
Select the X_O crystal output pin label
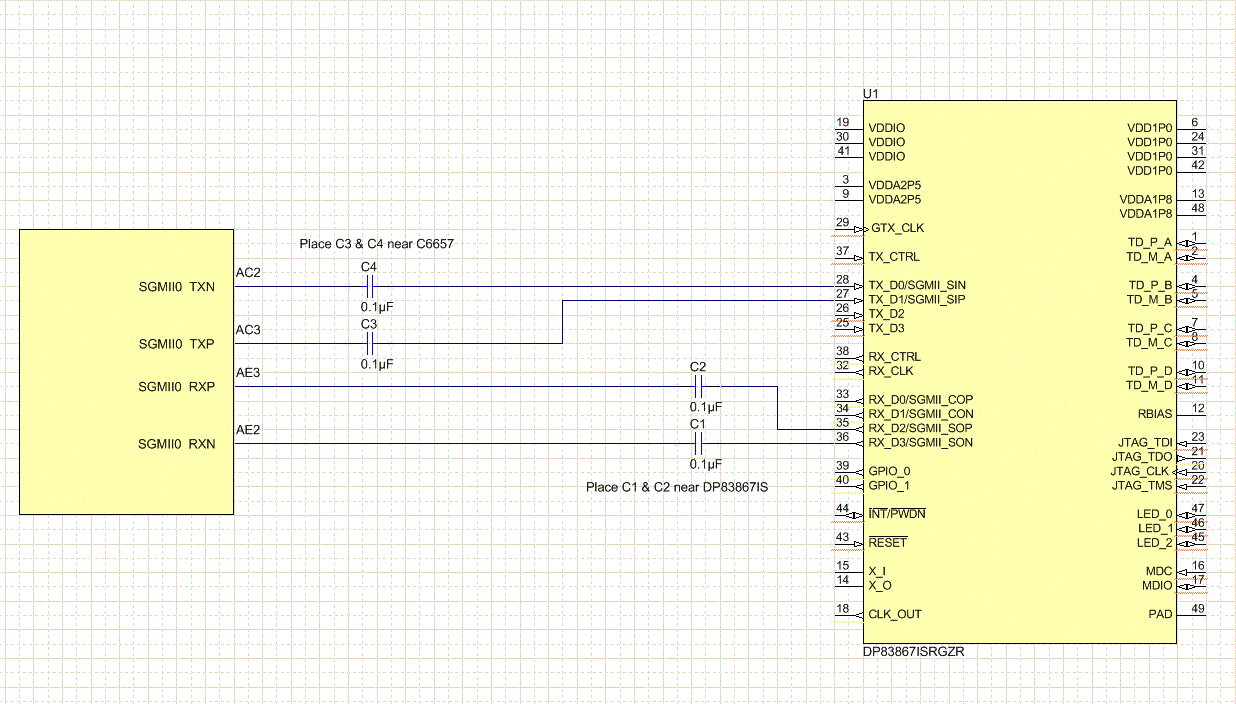click(879, 585)
